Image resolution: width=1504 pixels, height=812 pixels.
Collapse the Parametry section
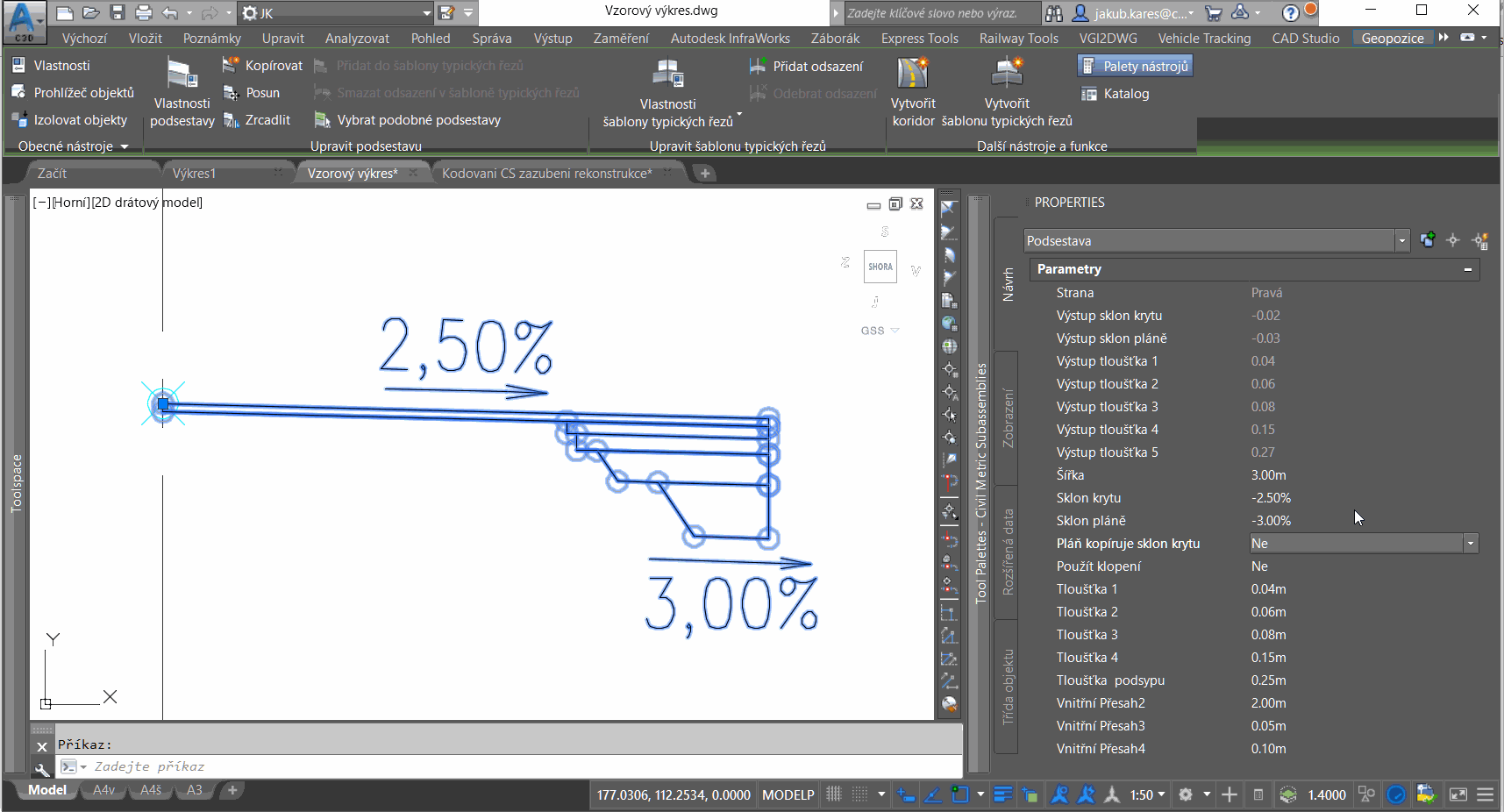(1468, 269)
